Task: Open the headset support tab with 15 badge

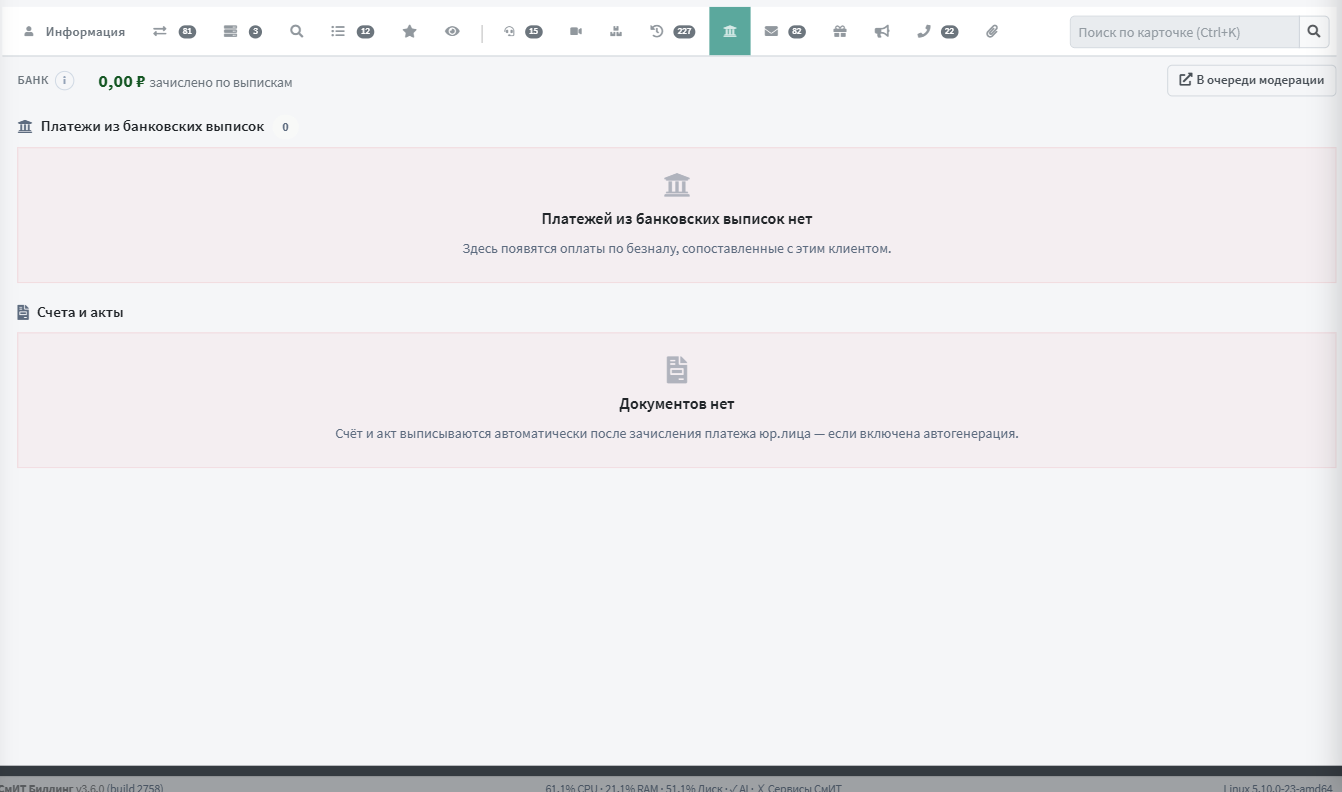Action: click(522, 31)
